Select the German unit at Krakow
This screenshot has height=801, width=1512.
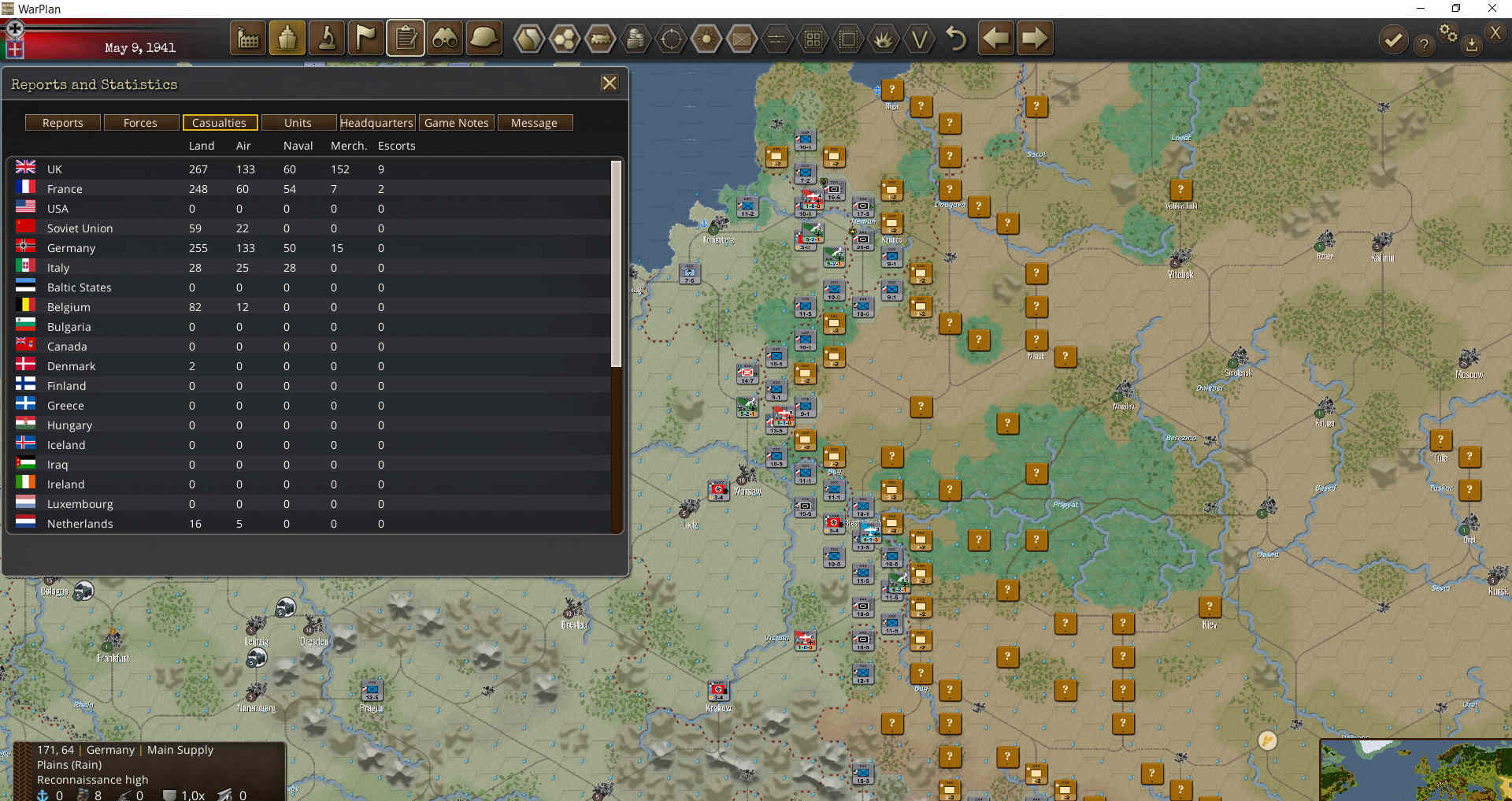pyautogui.click(x=717, y=691)
